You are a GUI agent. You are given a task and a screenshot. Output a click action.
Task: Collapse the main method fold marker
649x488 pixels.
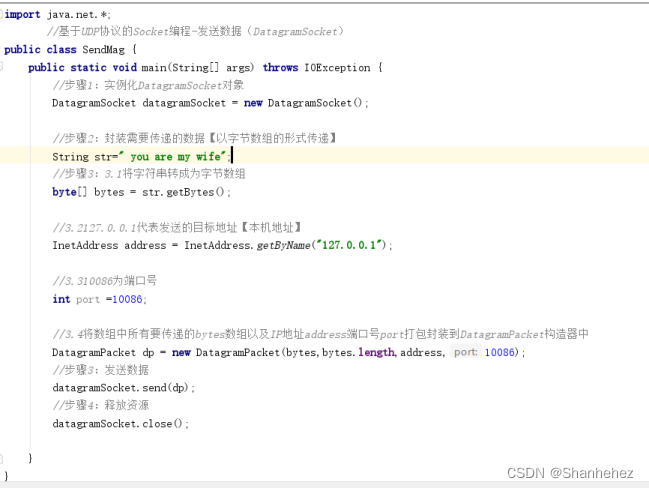[2, 67]
